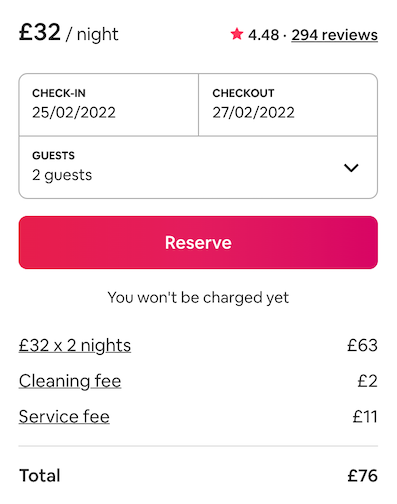This screenshot has width=397, height=504.
Task: Show Cleaning fee details
Action: point(70,381)
